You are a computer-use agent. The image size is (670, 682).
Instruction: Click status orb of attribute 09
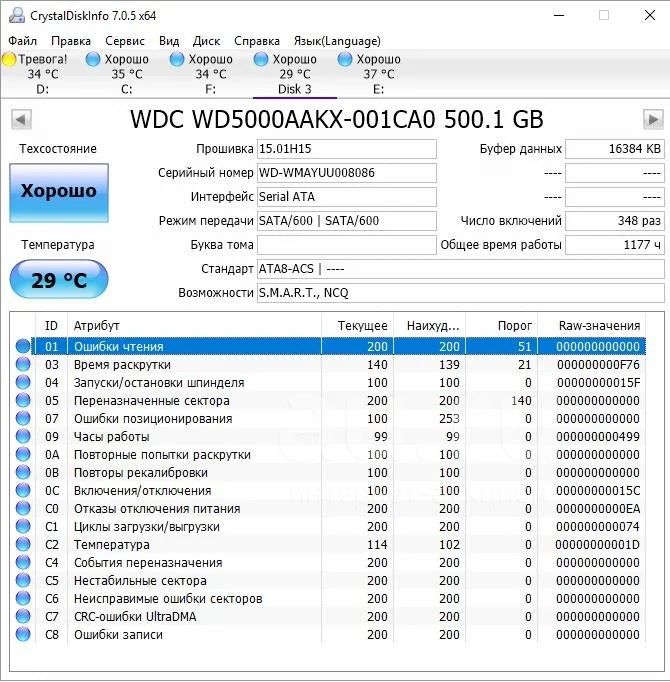23,436
